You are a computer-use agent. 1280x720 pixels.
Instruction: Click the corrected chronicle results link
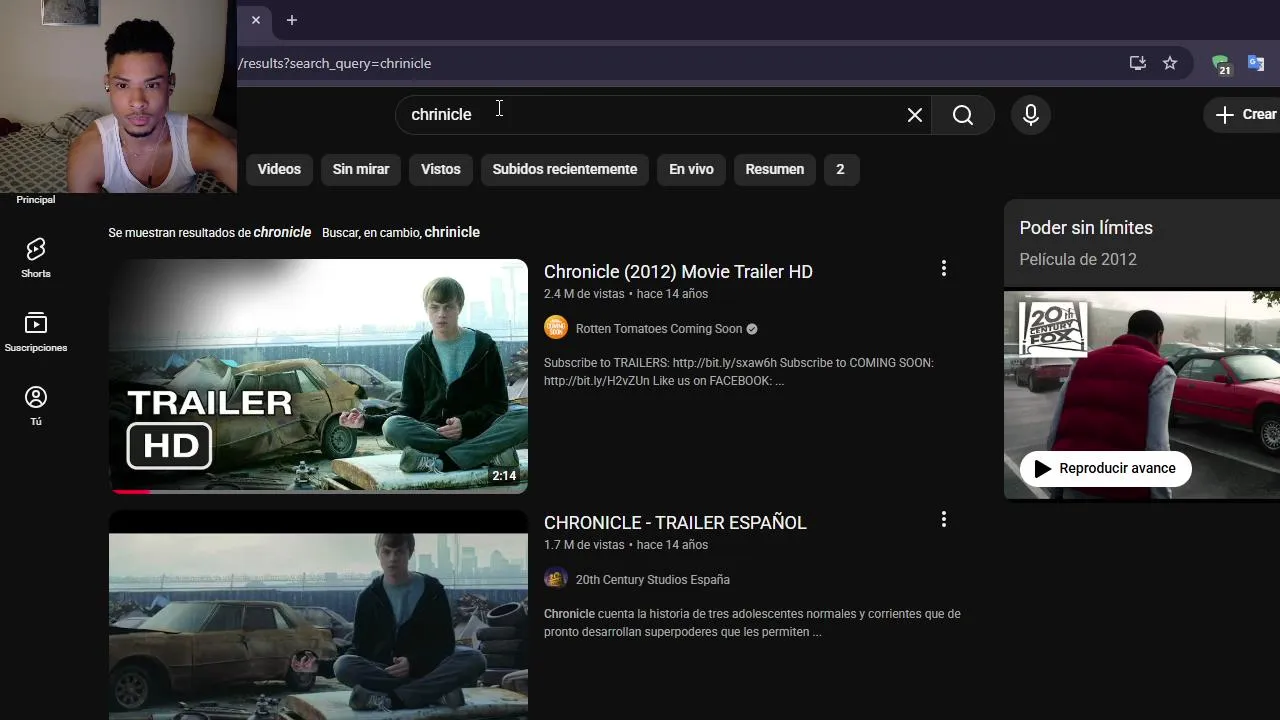282,232
